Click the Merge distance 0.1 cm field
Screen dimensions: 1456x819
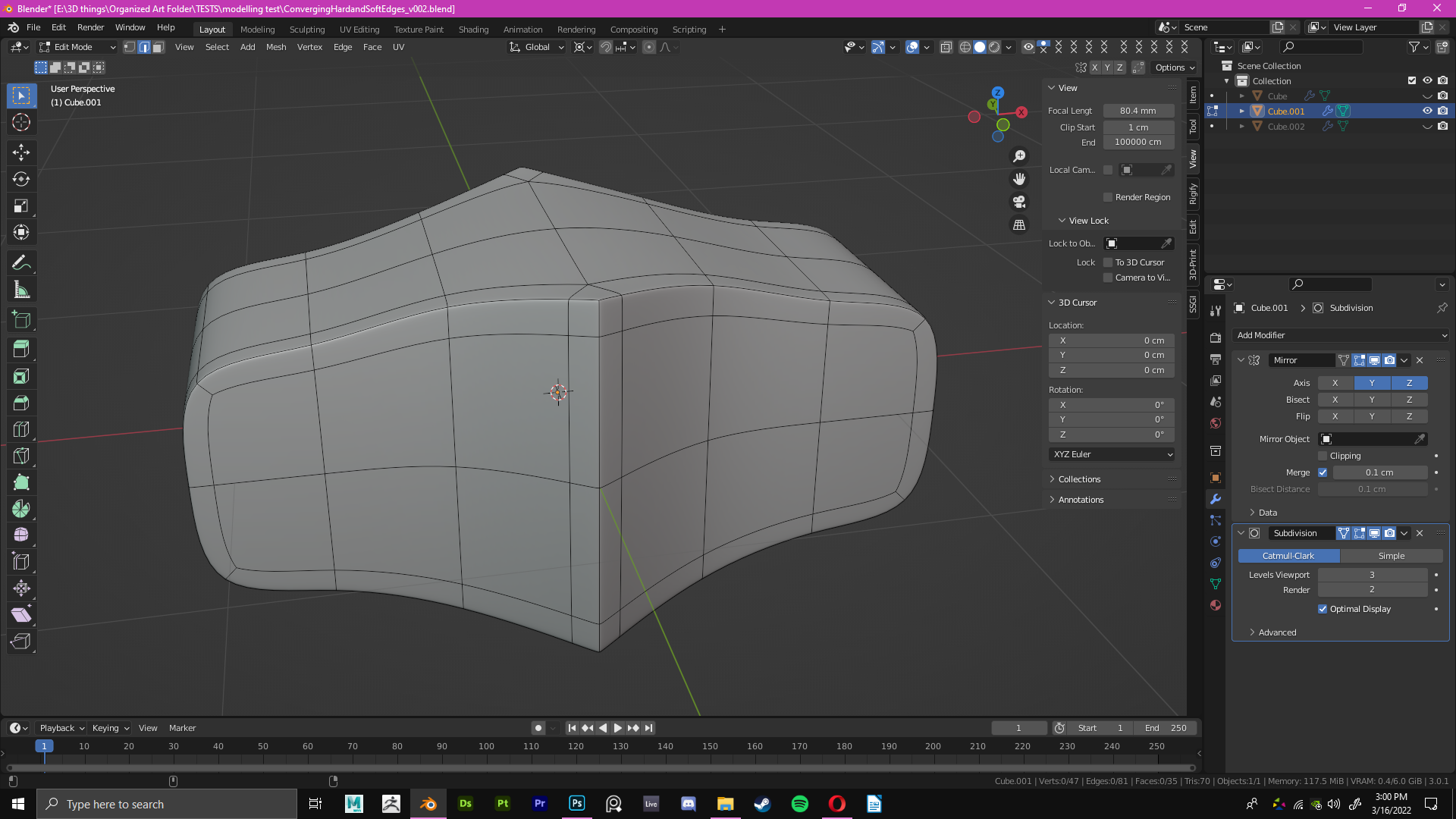click(1379, 472)
